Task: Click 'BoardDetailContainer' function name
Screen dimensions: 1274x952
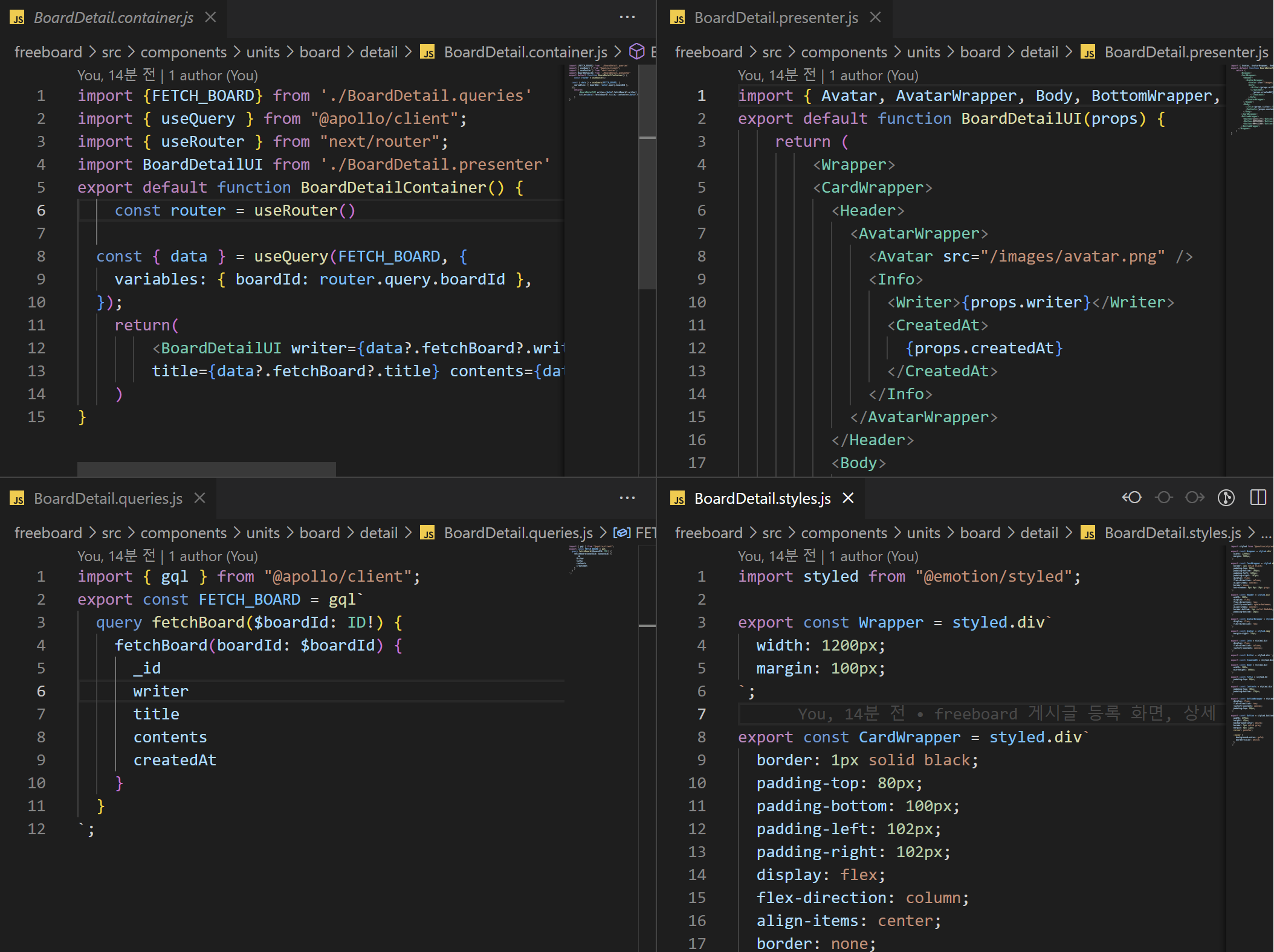Action: point(393,187)
